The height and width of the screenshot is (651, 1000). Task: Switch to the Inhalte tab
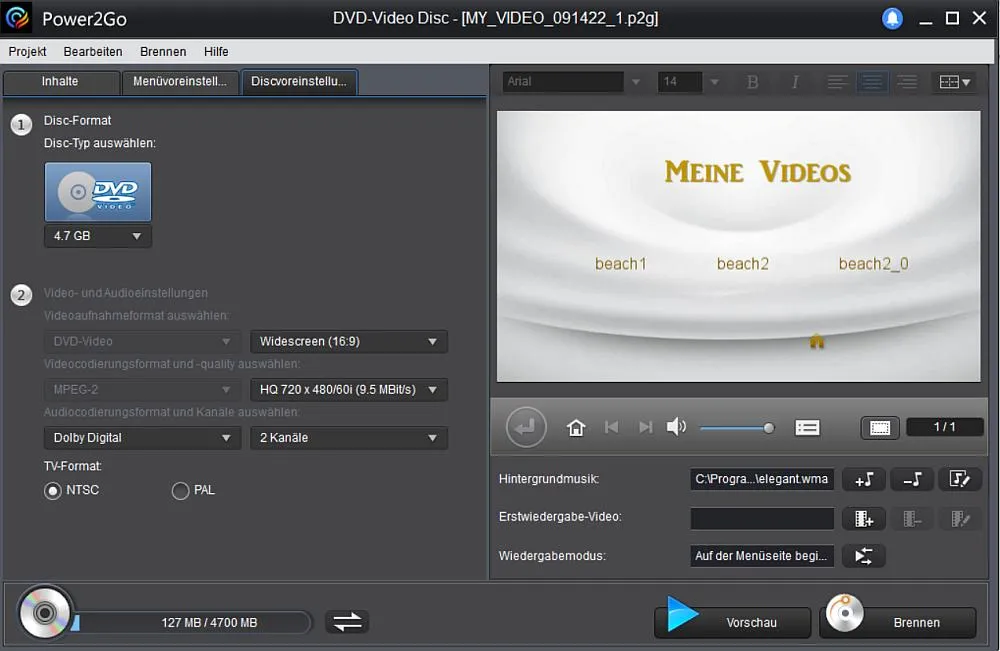click(x=61, y=82)
